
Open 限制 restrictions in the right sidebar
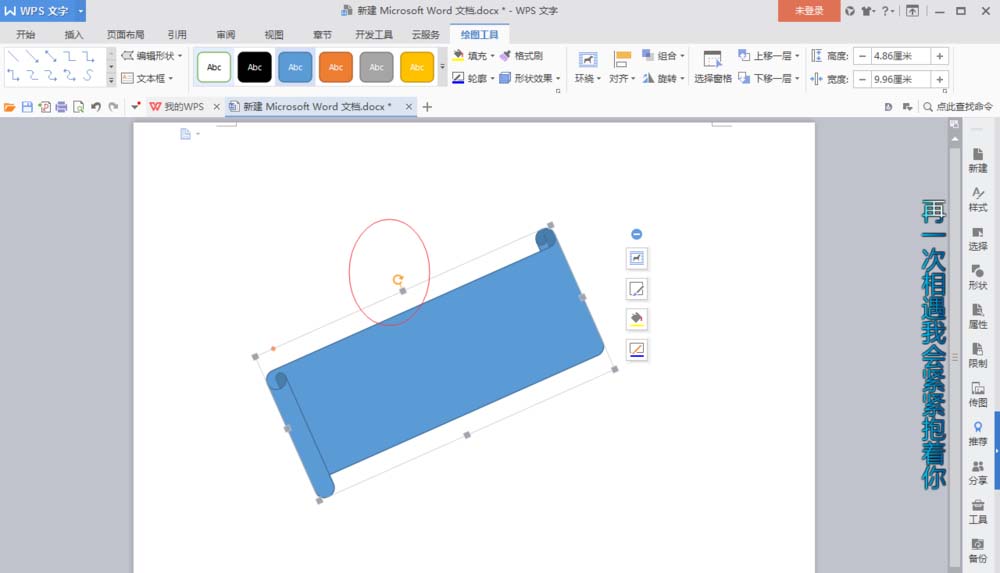click(x=978, y=355)
